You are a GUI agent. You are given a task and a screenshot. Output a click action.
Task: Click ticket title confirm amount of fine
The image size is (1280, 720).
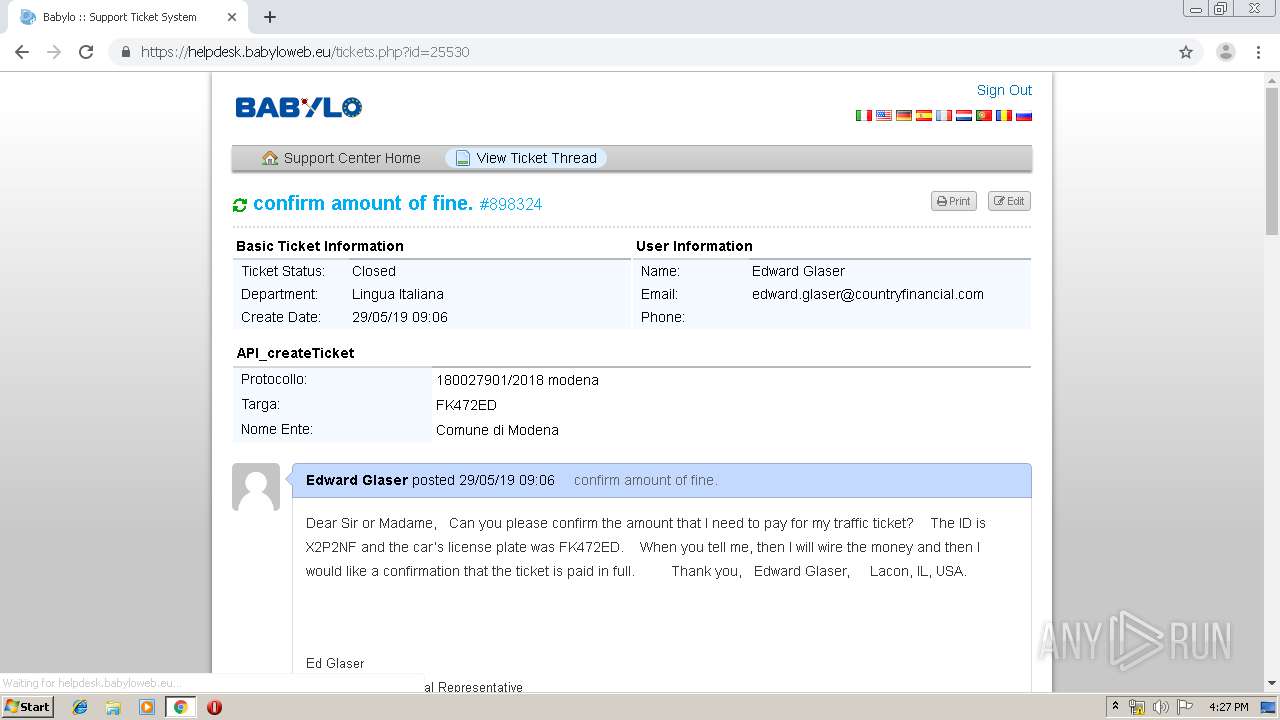pos(363,203)
